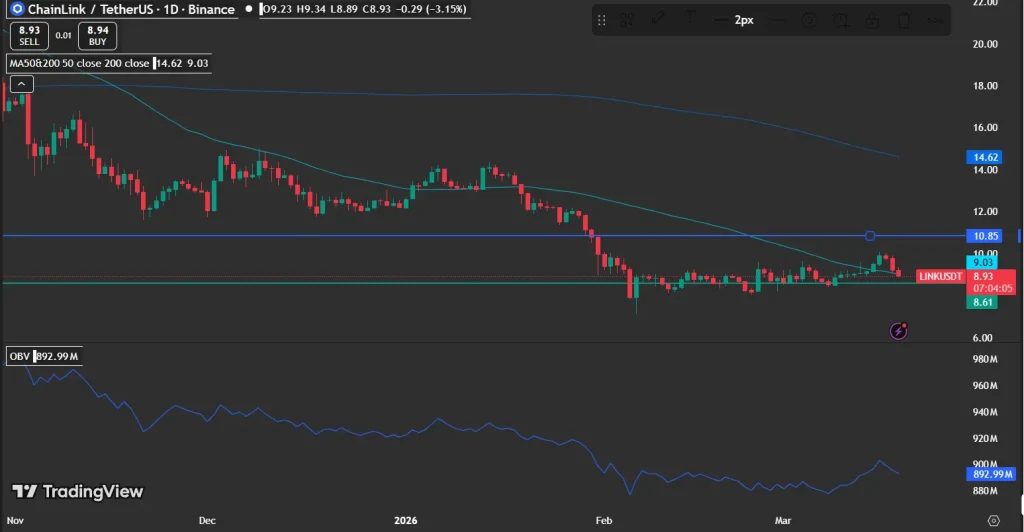Screen dimensions: 1024x532
Task: Click the ChainLink symbol logo icon
Action: (16, 9)
